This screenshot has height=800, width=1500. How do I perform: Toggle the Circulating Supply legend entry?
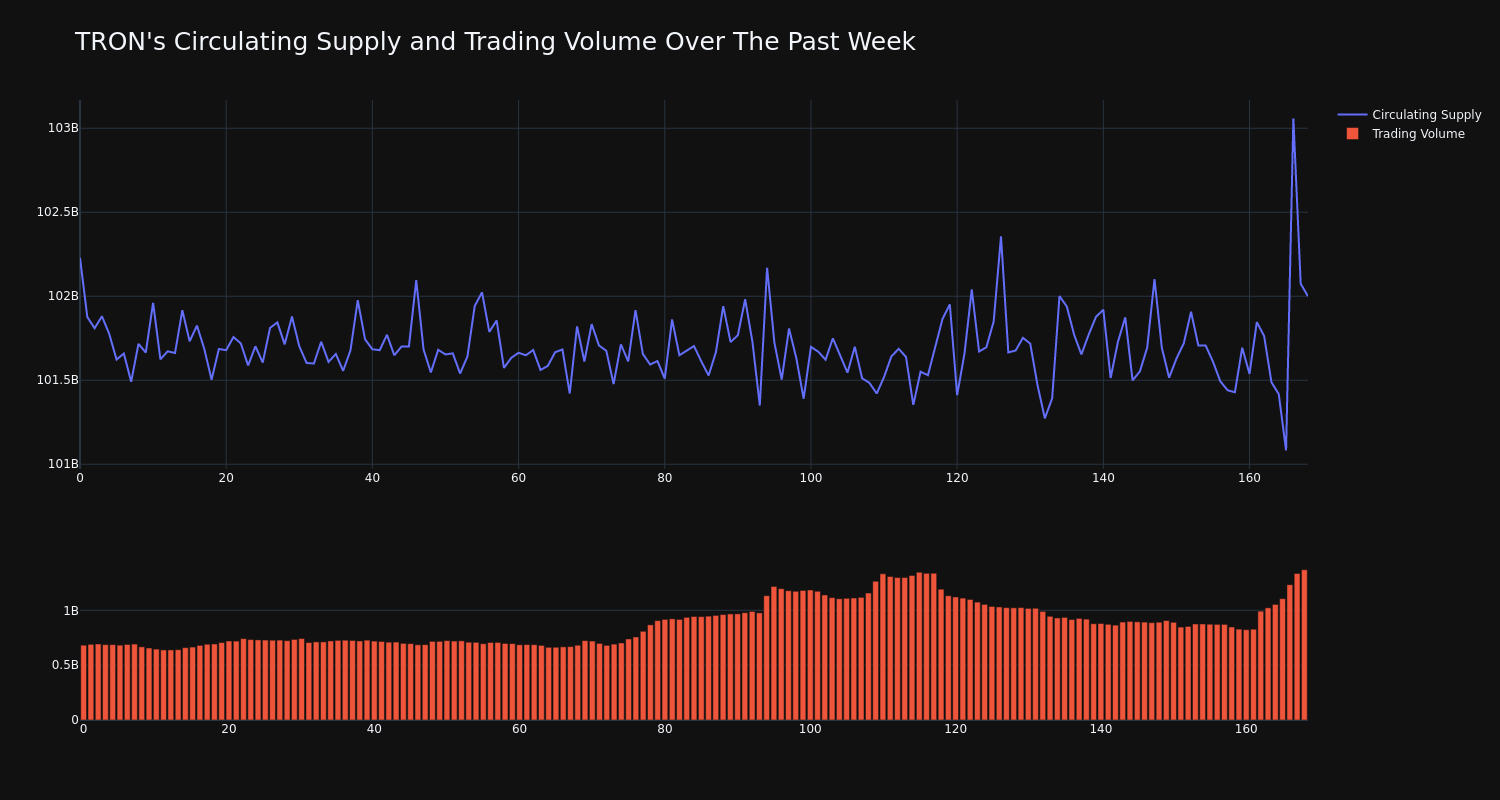(1409, 115)
